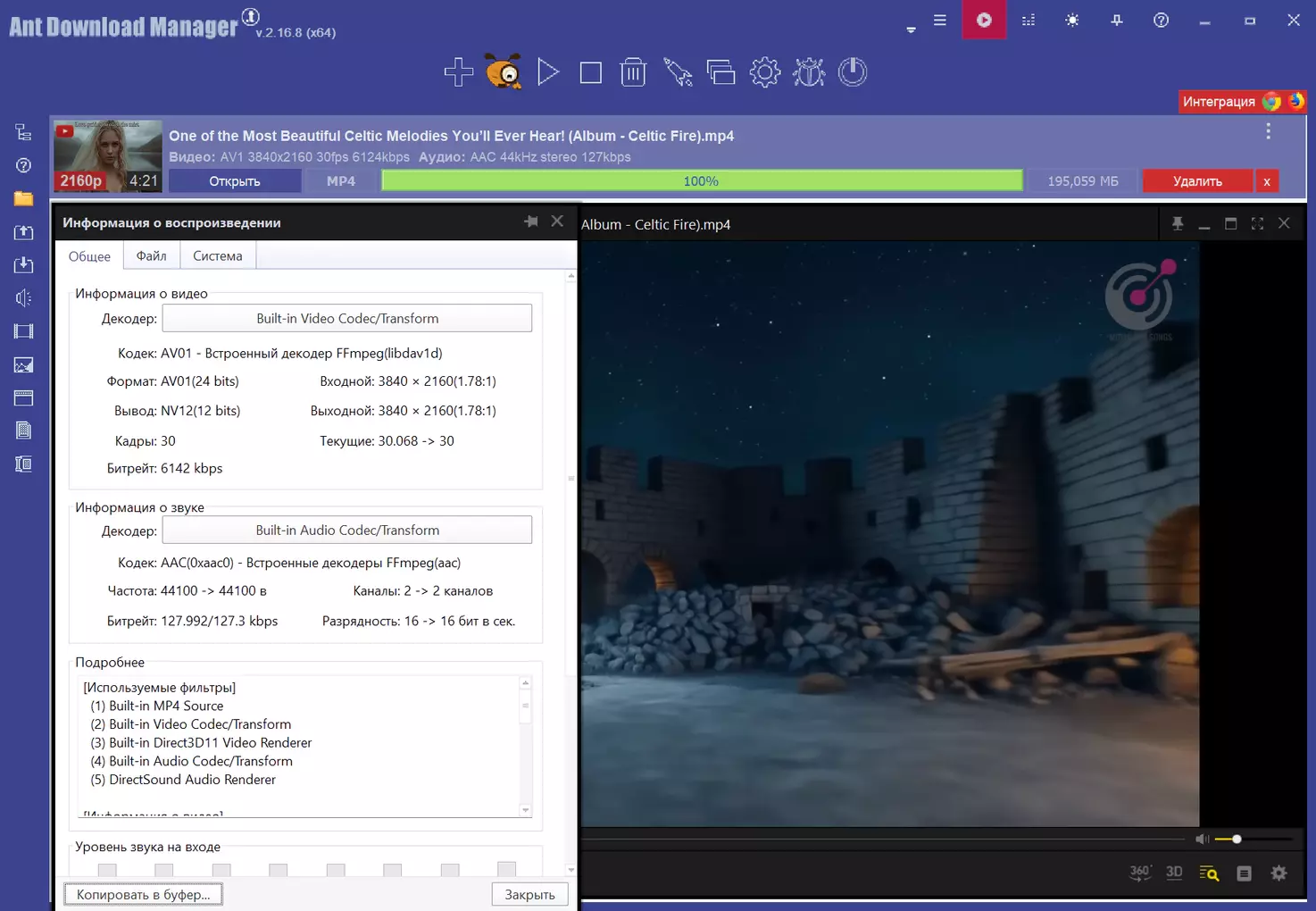1316x911 pixels.
Task: Toggle 360° video mode in player
Action: click(1140, 873)
